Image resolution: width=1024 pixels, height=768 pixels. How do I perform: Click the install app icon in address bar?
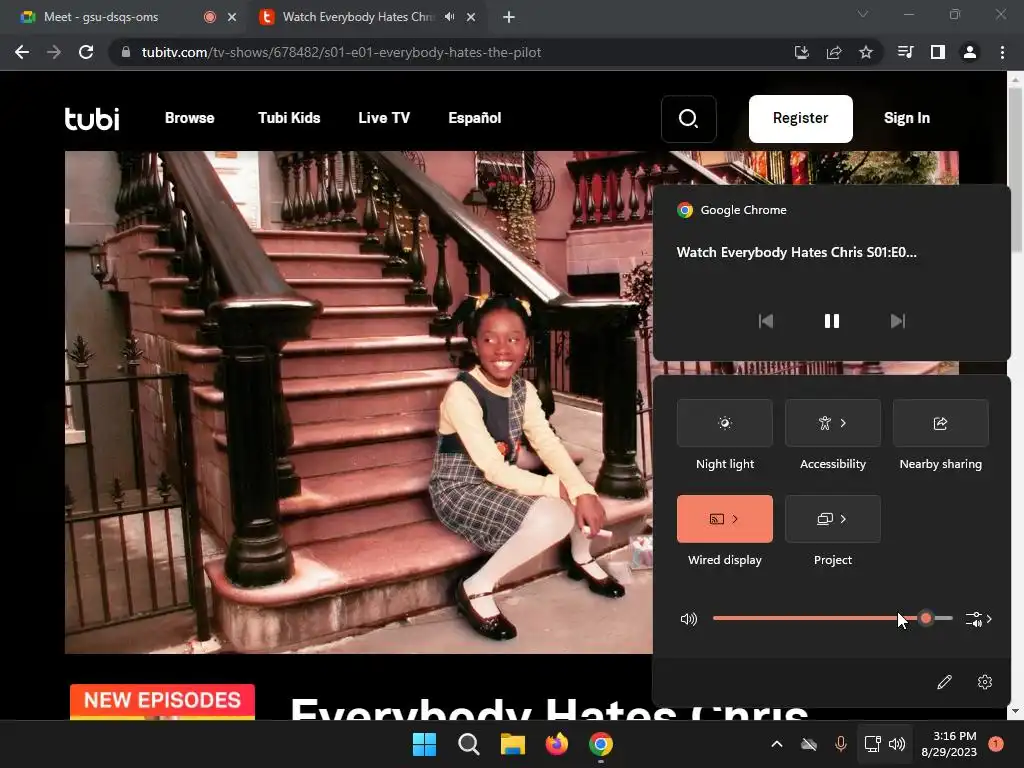(x=801, y=52)
